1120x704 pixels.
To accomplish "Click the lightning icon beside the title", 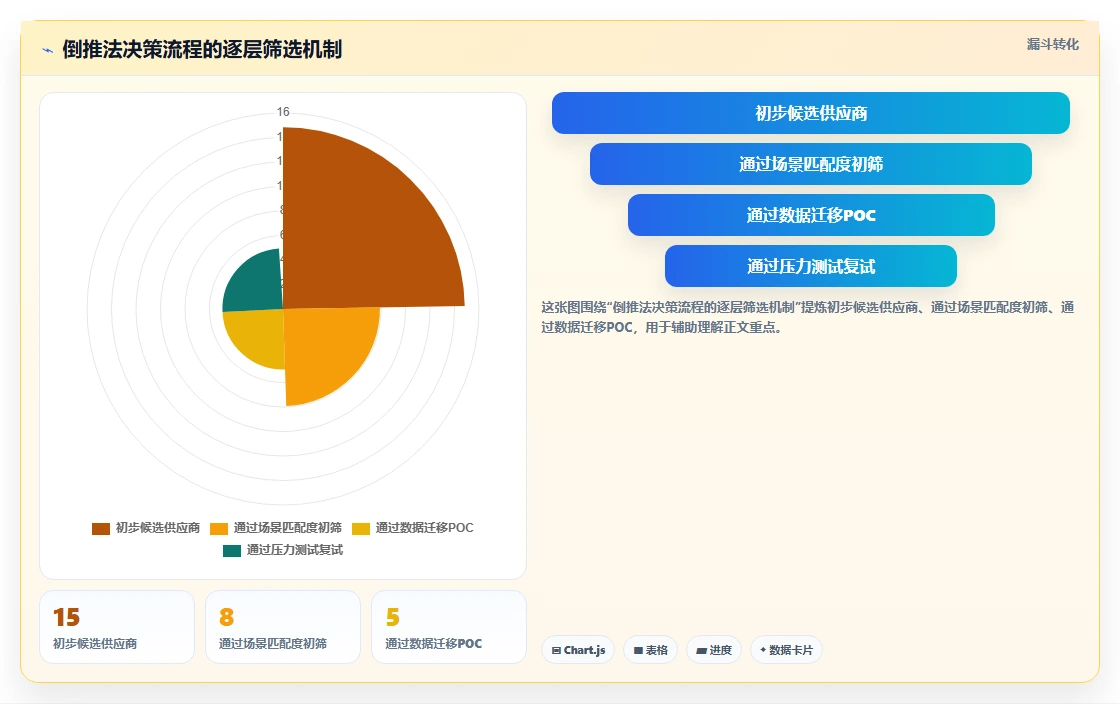I will coord(48,50).
